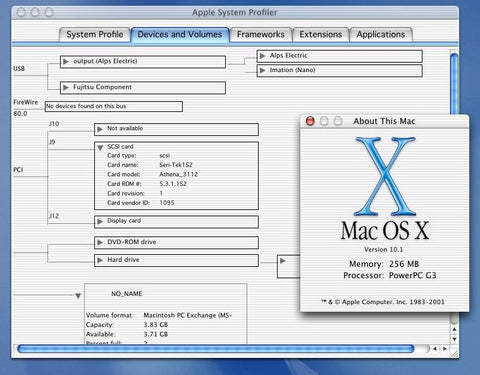Screen dimensions: 480x375
Task: Select the Card name value Seri-Tek1S2
Action: click(176, 165)
